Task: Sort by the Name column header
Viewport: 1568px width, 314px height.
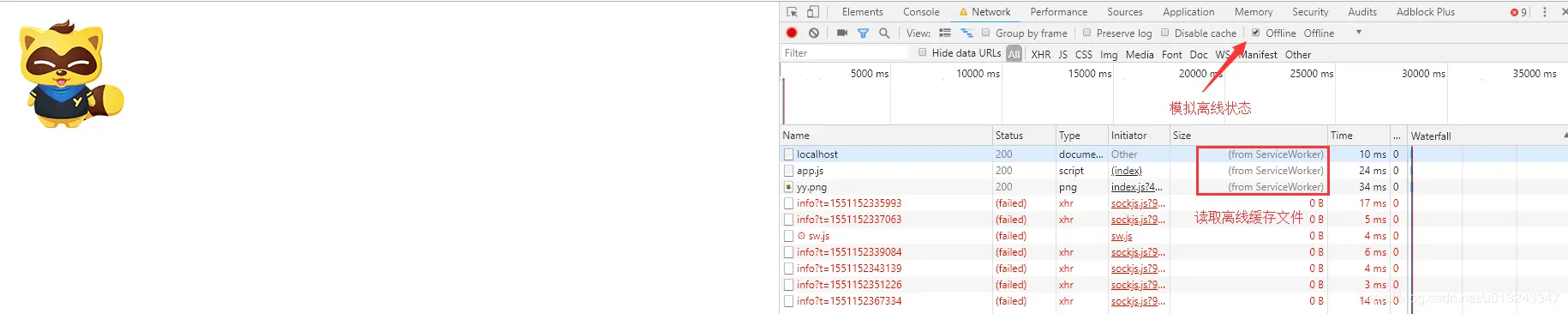Action: (886, 136)
